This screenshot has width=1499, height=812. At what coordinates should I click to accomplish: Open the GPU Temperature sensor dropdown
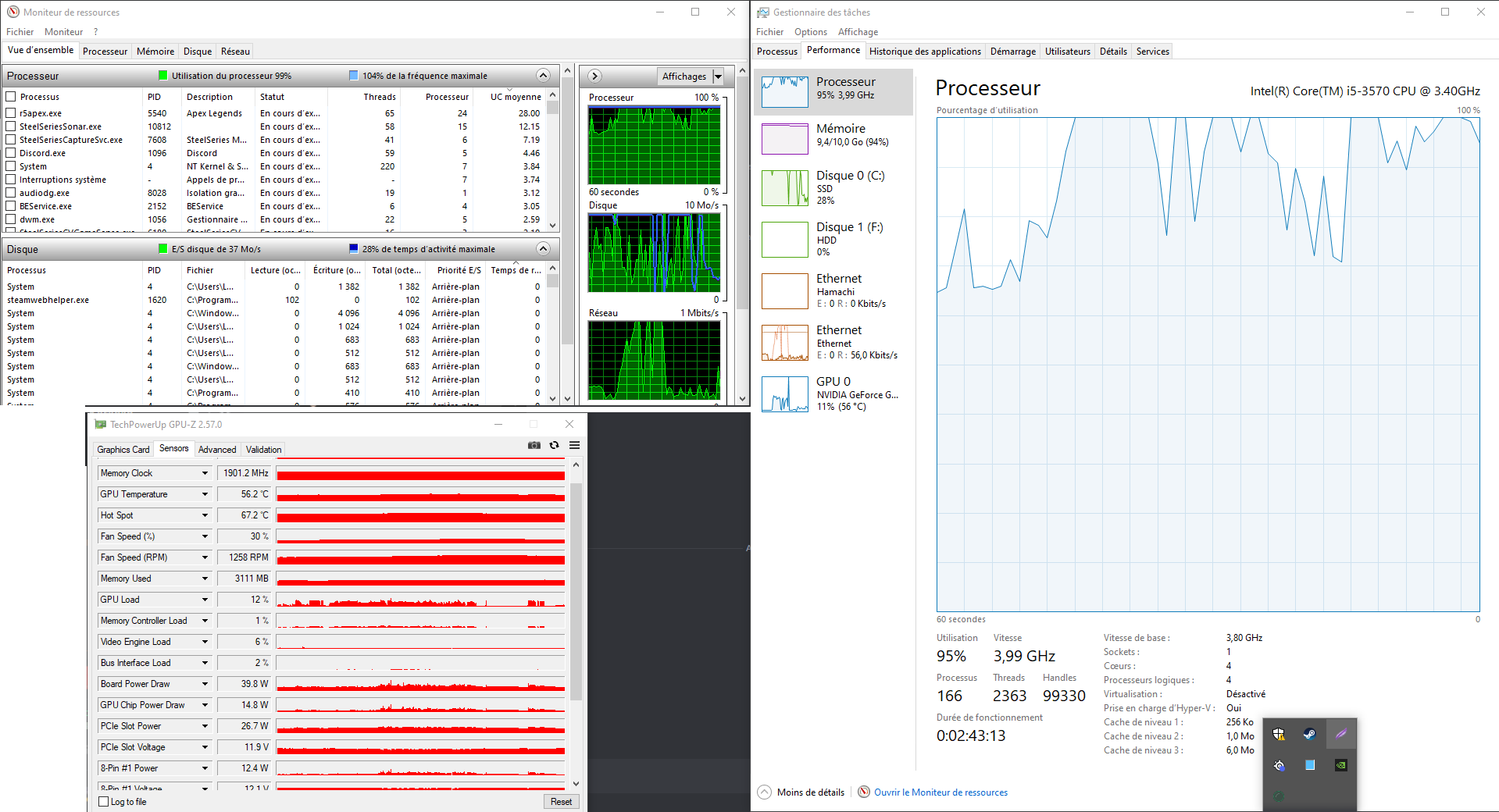tap(205, 494)
